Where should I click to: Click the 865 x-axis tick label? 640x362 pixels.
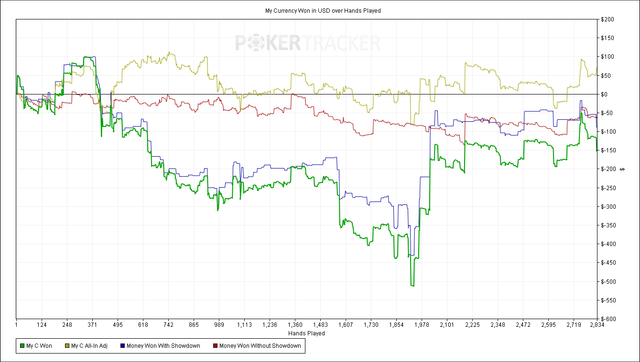[x=193, y=325]
